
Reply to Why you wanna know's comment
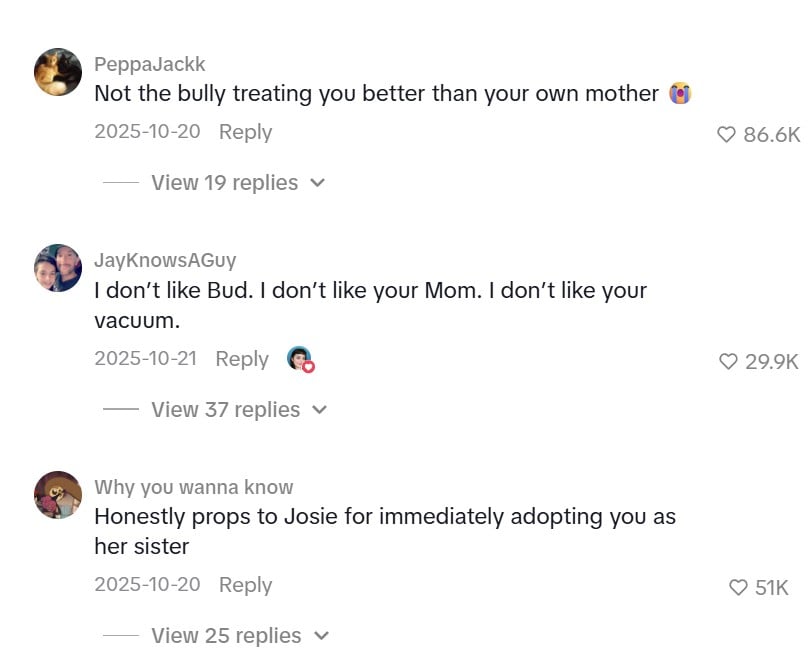(x=245, y=585)
